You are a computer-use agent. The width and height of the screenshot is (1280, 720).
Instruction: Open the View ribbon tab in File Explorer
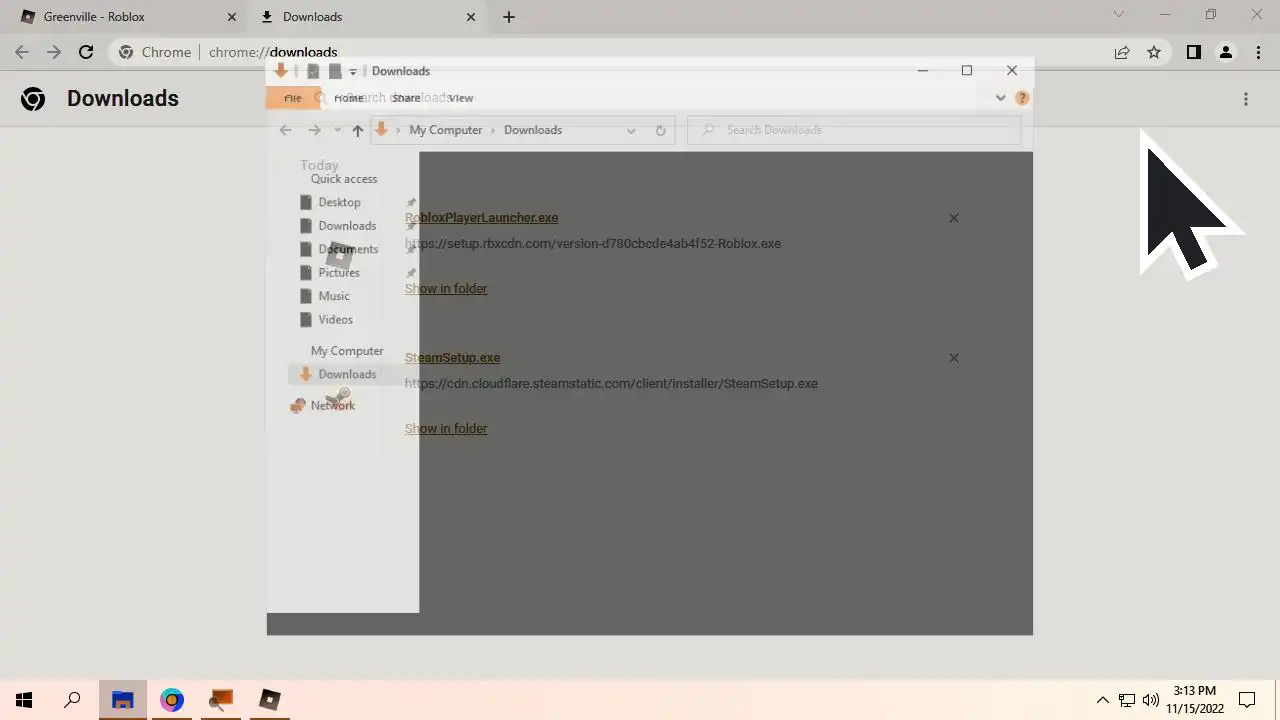point(461,98)
